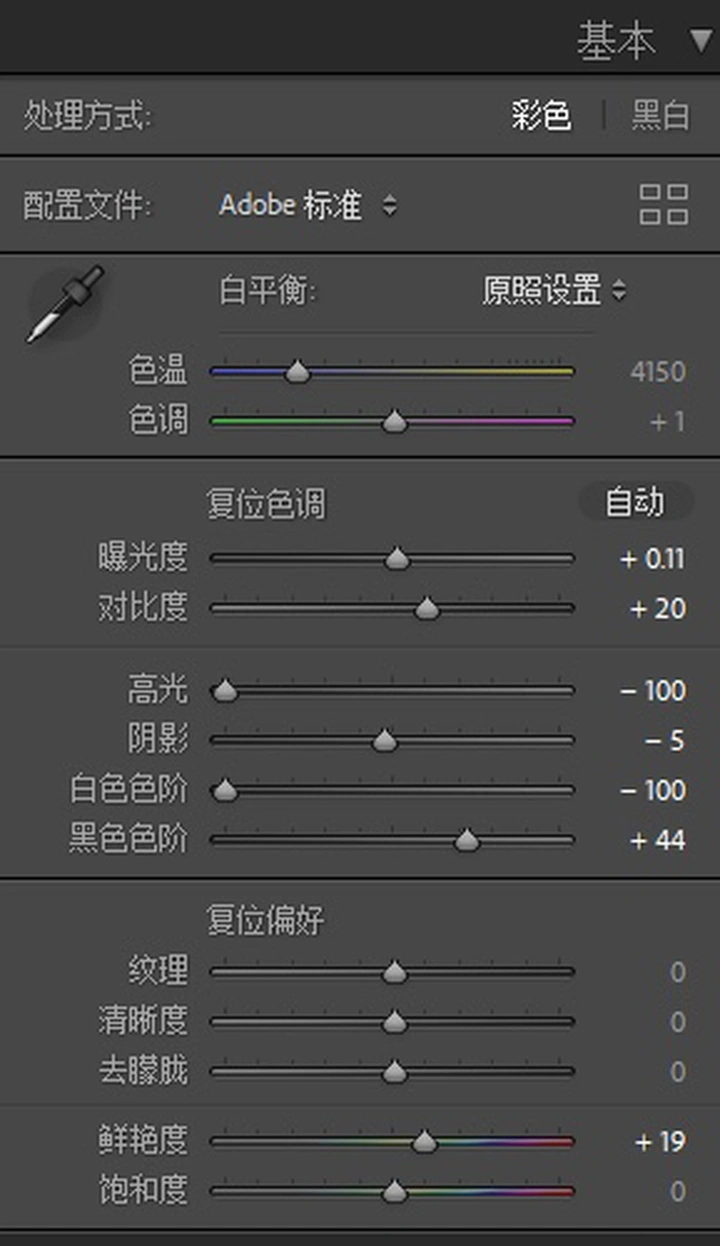Open the Adobe 标准 profile dropdown
This screenshot has width=720, height=1246.
308,206
